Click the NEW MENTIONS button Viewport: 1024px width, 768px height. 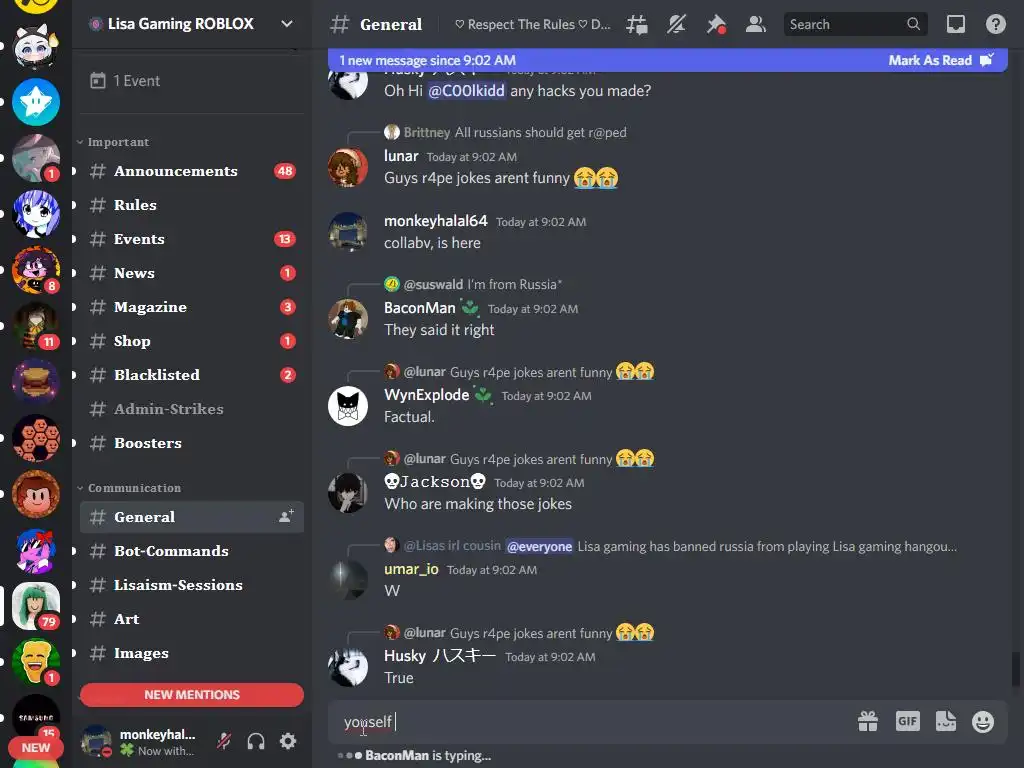coord(192,695)
